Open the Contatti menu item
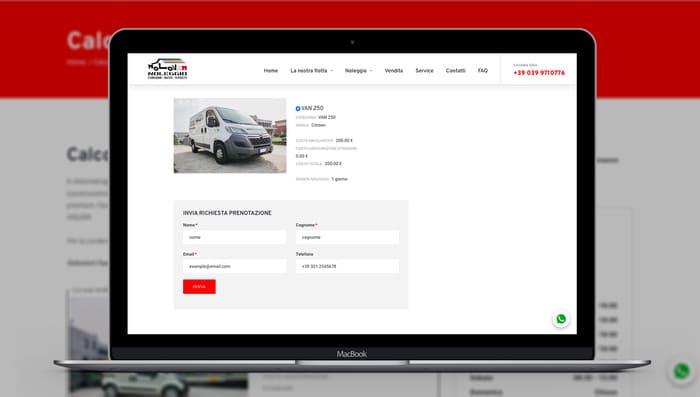Image resolution: width=700 pixels, height=397 pixels. 455,71
